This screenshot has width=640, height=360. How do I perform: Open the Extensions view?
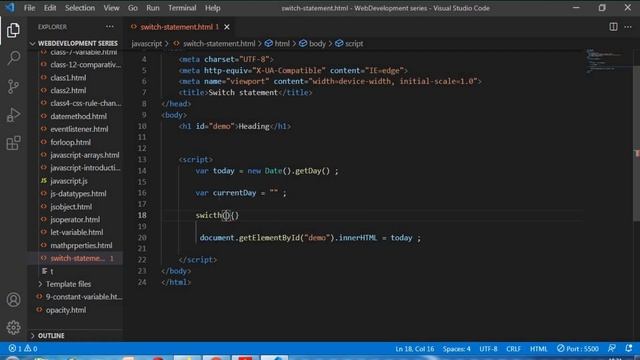pyautogui.click(x=13, y=143)
